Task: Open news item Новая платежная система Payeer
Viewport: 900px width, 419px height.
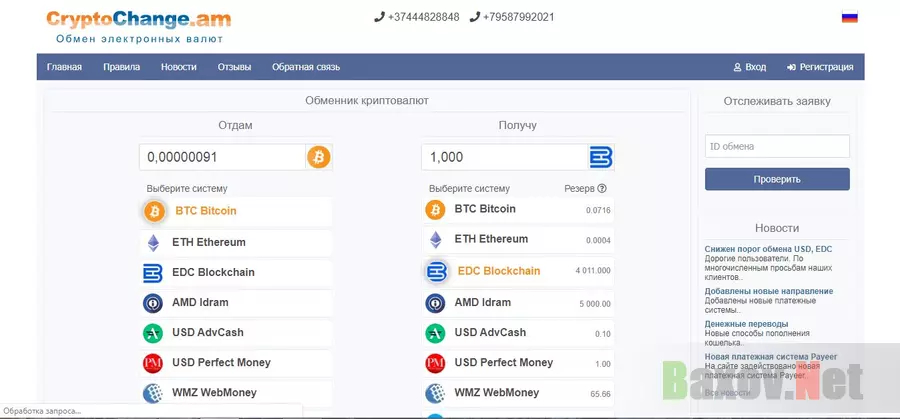Action: pyautogui.click(x=771, y=356)
